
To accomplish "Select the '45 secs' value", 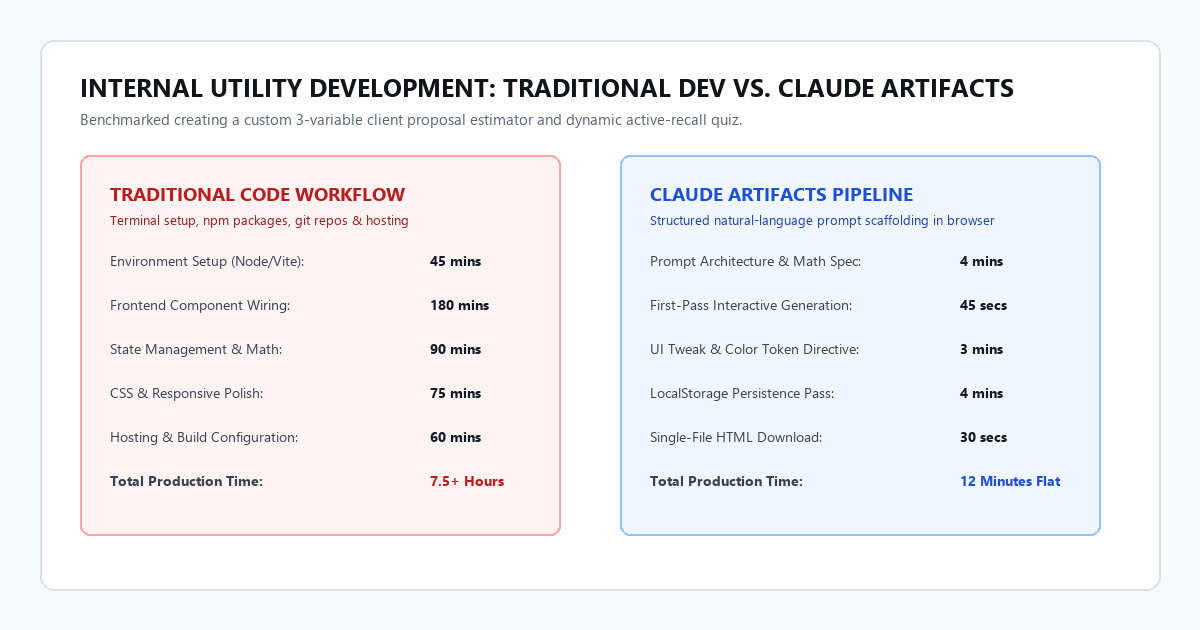I will [x=983, y=305].
